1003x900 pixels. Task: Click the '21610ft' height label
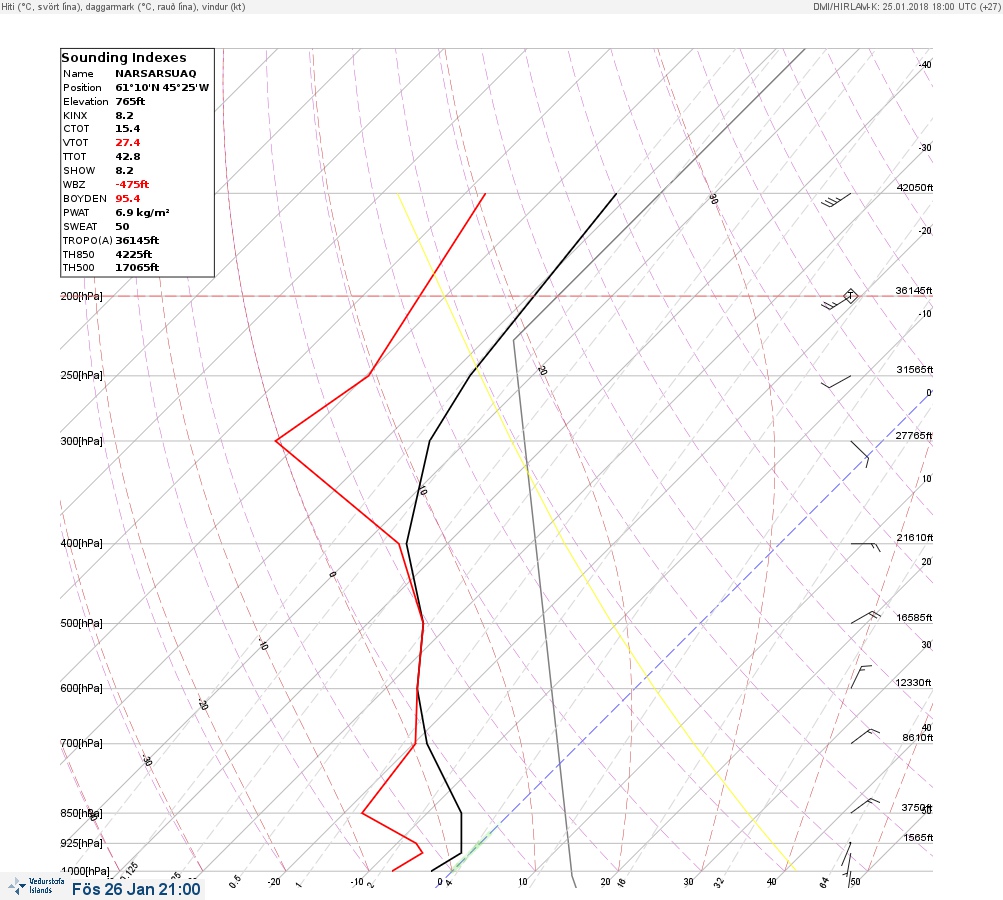coord(915,537)
